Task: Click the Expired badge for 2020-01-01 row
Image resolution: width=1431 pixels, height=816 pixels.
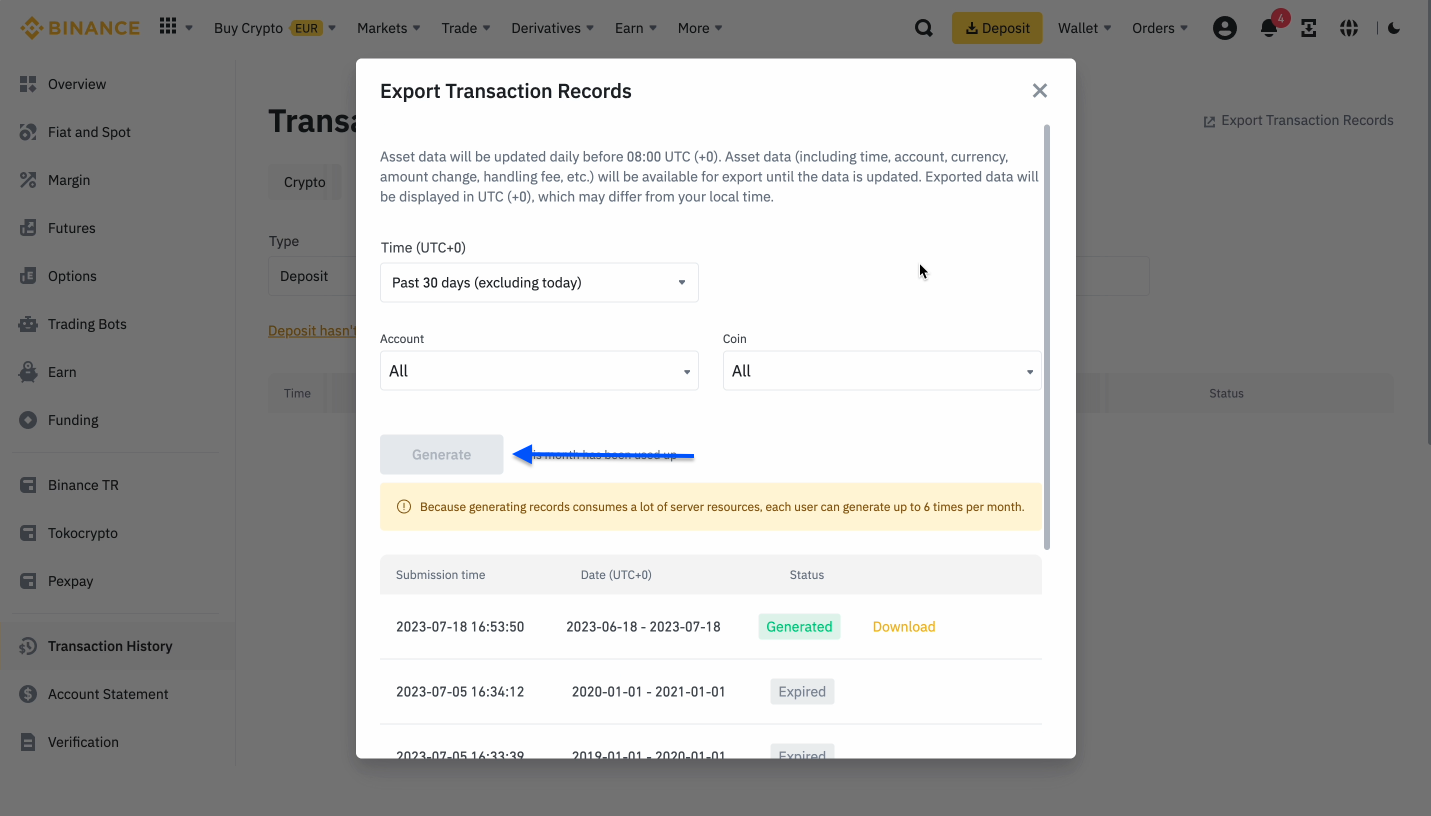Action: 802,692
